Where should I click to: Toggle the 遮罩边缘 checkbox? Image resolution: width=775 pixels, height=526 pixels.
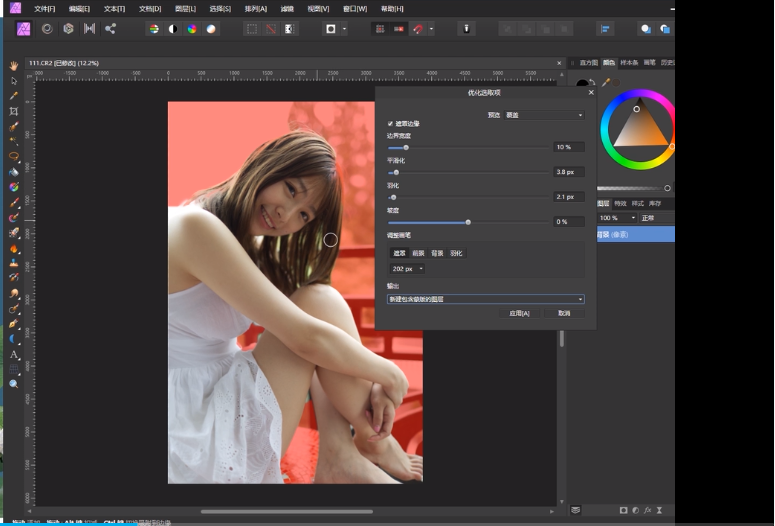(390, 124)
